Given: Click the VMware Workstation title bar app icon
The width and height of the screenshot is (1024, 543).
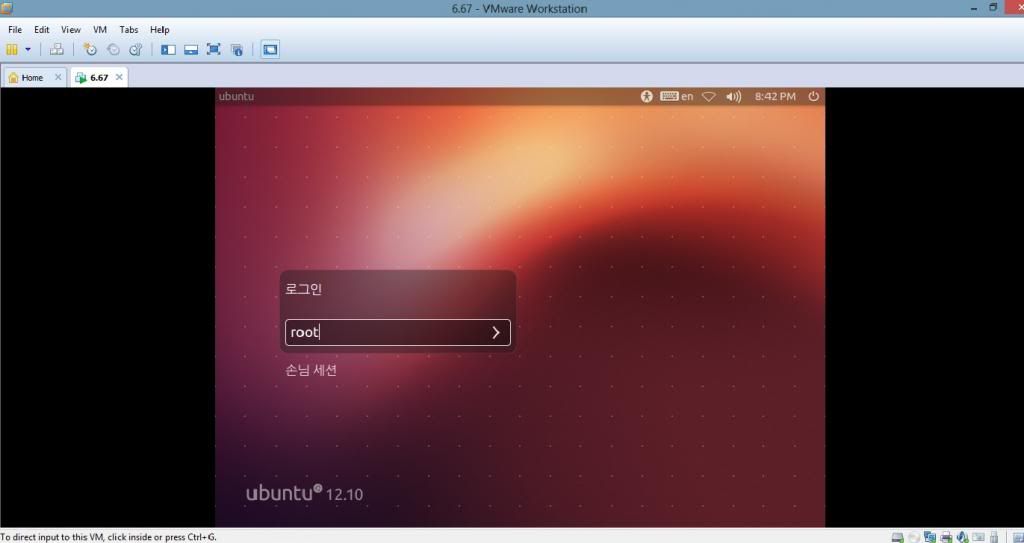Looking at the screenshot, I should [x=7, y=8].
